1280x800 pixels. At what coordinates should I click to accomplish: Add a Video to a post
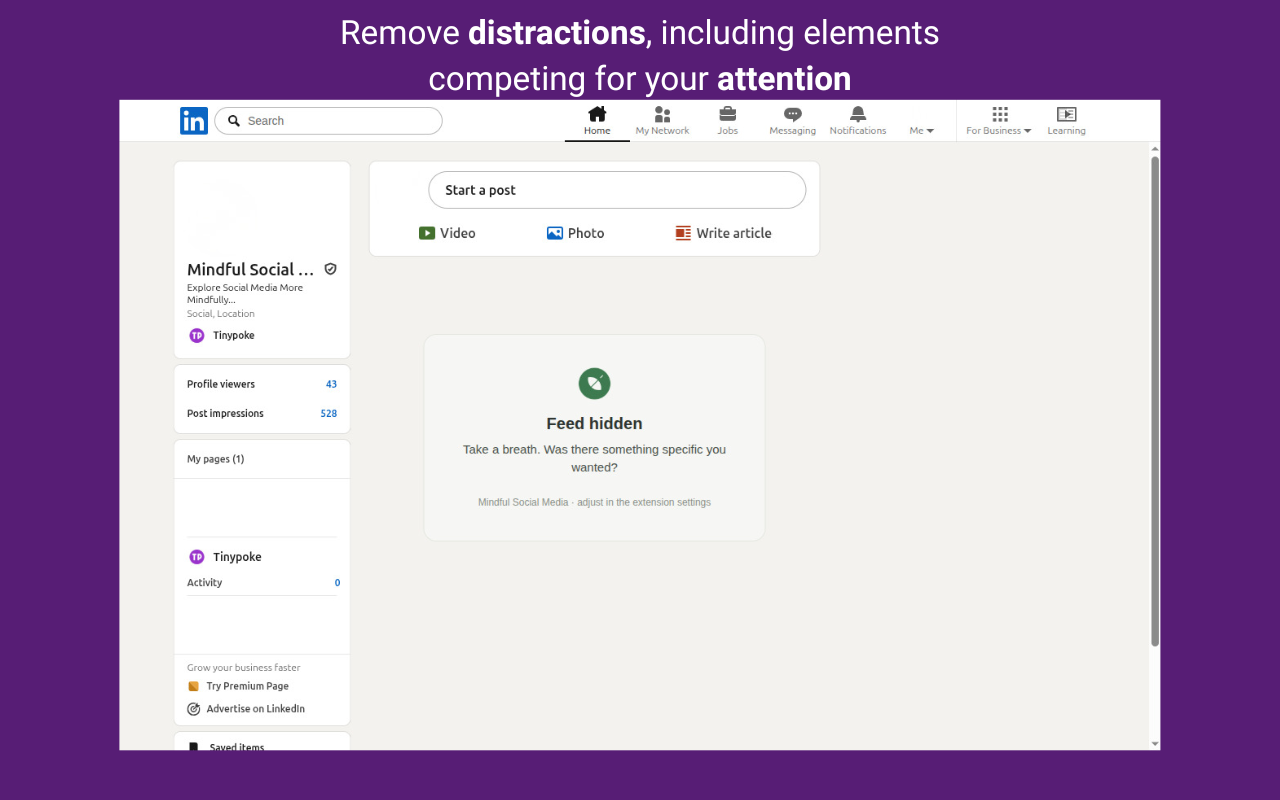click(447, 233)
